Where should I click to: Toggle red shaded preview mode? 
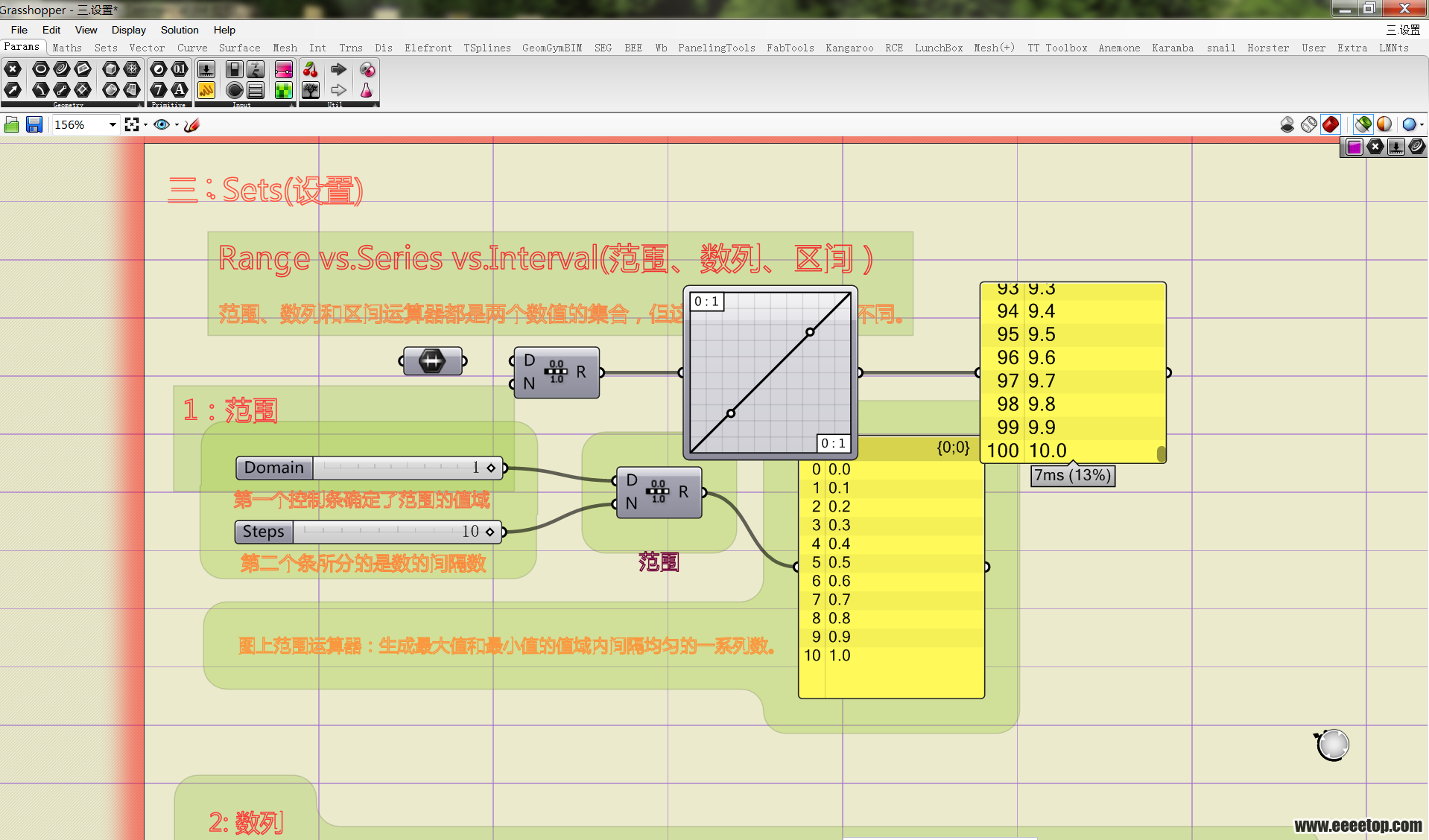pos(1331,124)
